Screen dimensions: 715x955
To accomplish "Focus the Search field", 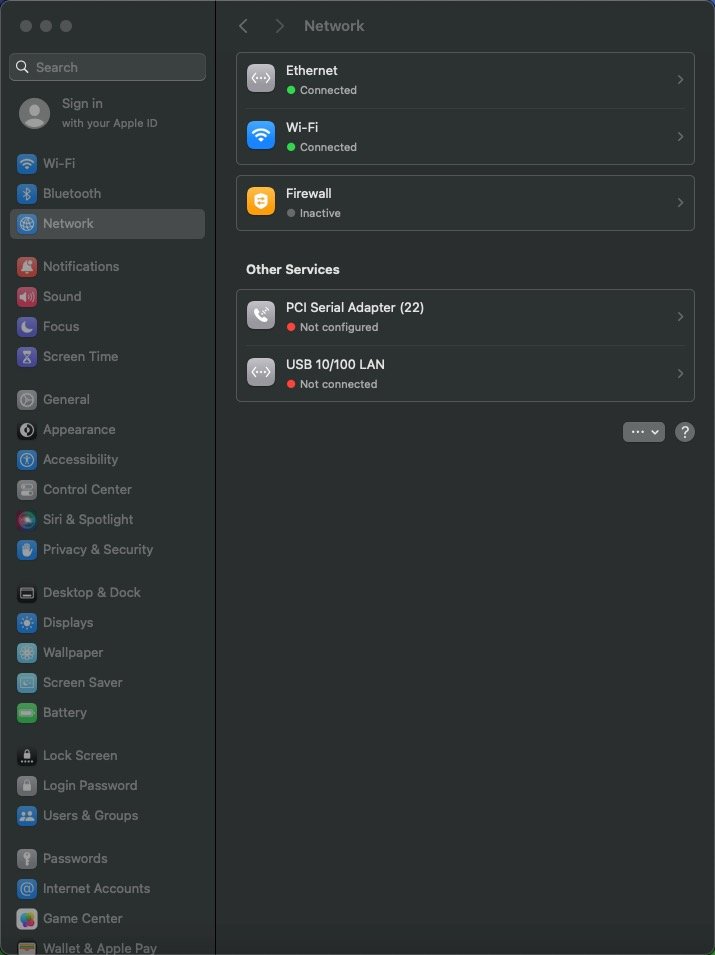I will 107,67.
